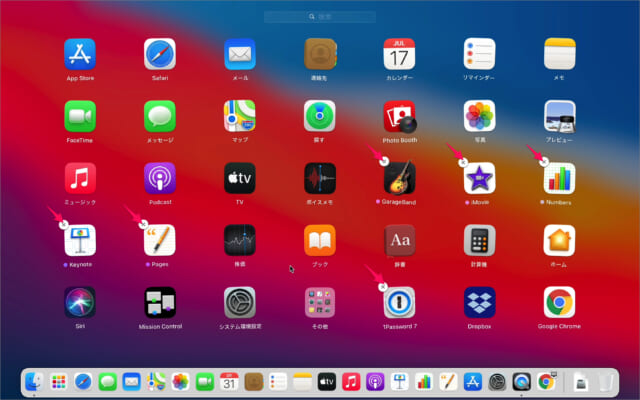Viewport: 640px width, 400px height.
Task: Delete Keynote using its X badge
Action: tap(64, 224)
